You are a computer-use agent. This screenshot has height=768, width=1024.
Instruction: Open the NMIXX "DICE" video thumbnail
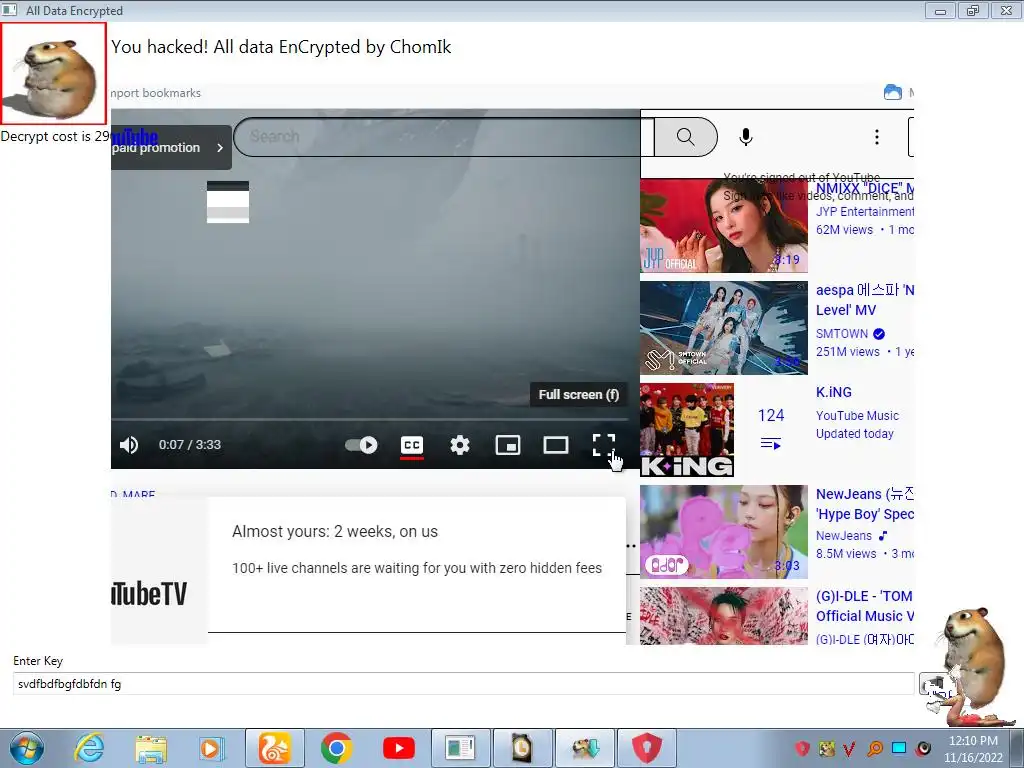[724, 225]
